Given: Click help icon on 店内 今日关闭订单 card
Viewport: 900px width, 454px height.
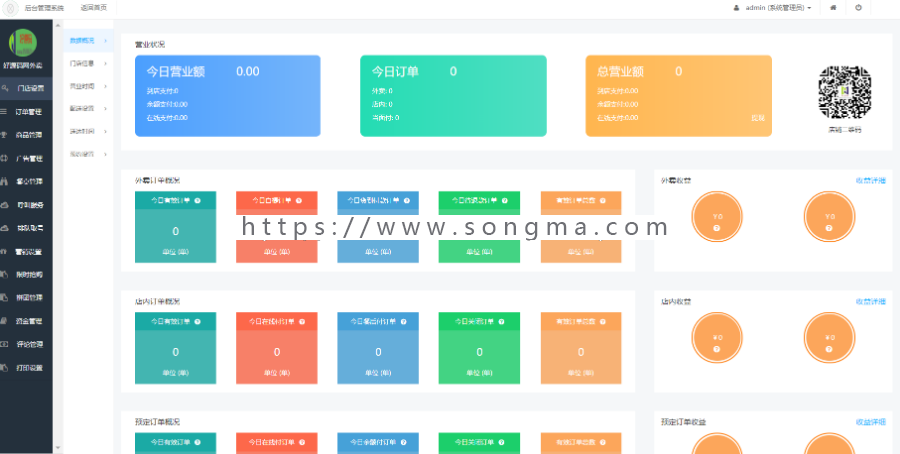Looking at the screenshot, I should [501, 322].
